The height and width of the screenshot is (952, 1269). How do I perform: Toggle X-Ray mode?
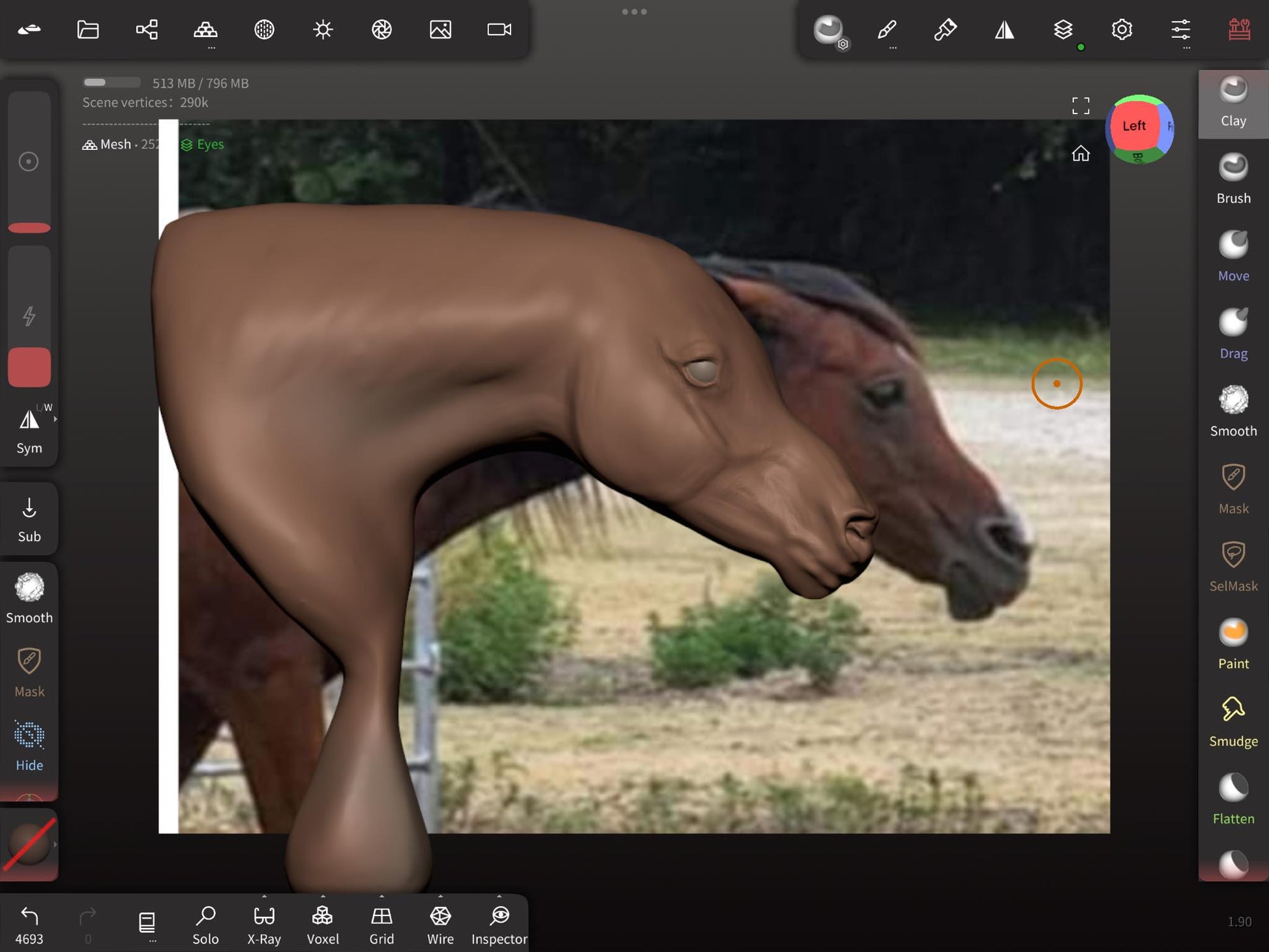[264, 923]
